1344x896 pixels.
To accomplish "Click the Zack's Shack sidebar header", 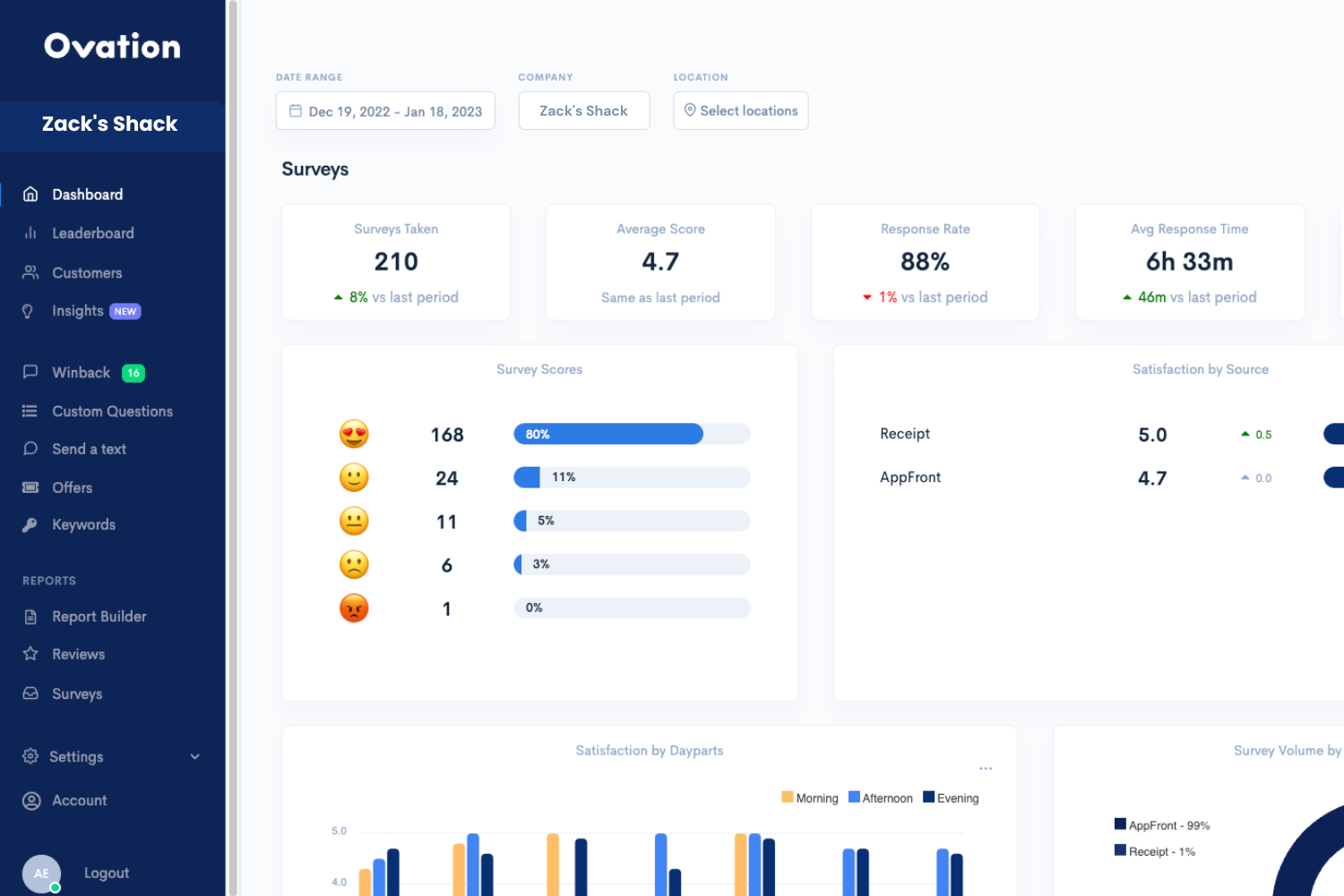I will 112,125.
